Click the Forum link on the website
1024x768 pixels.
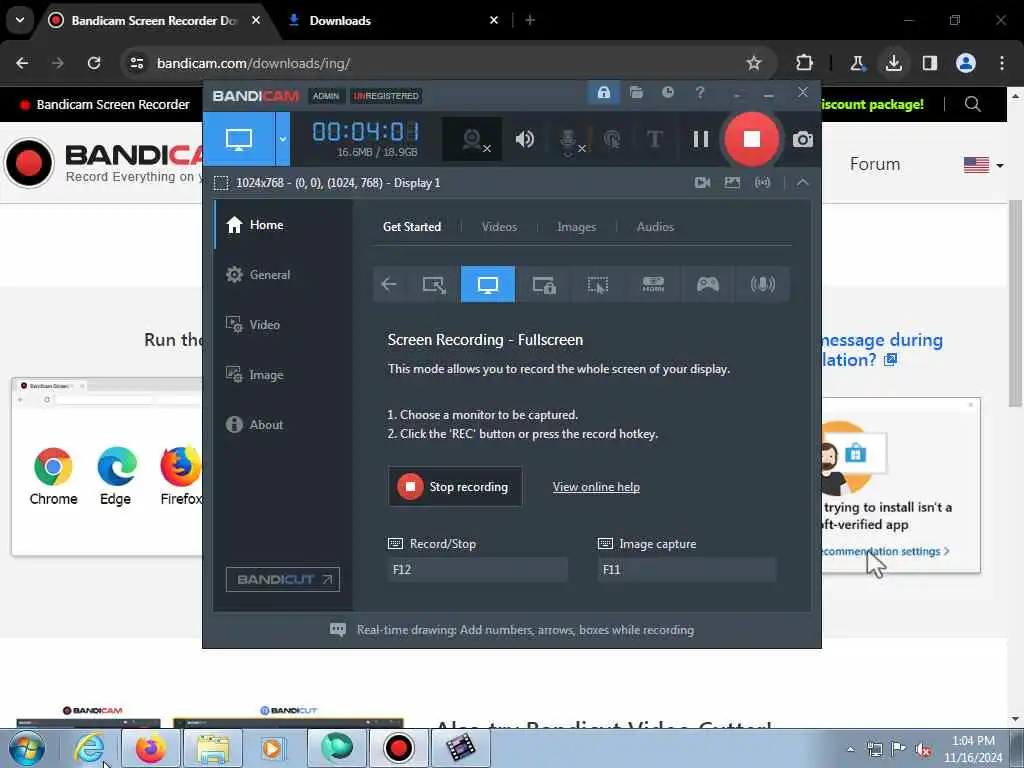[874, 164]
